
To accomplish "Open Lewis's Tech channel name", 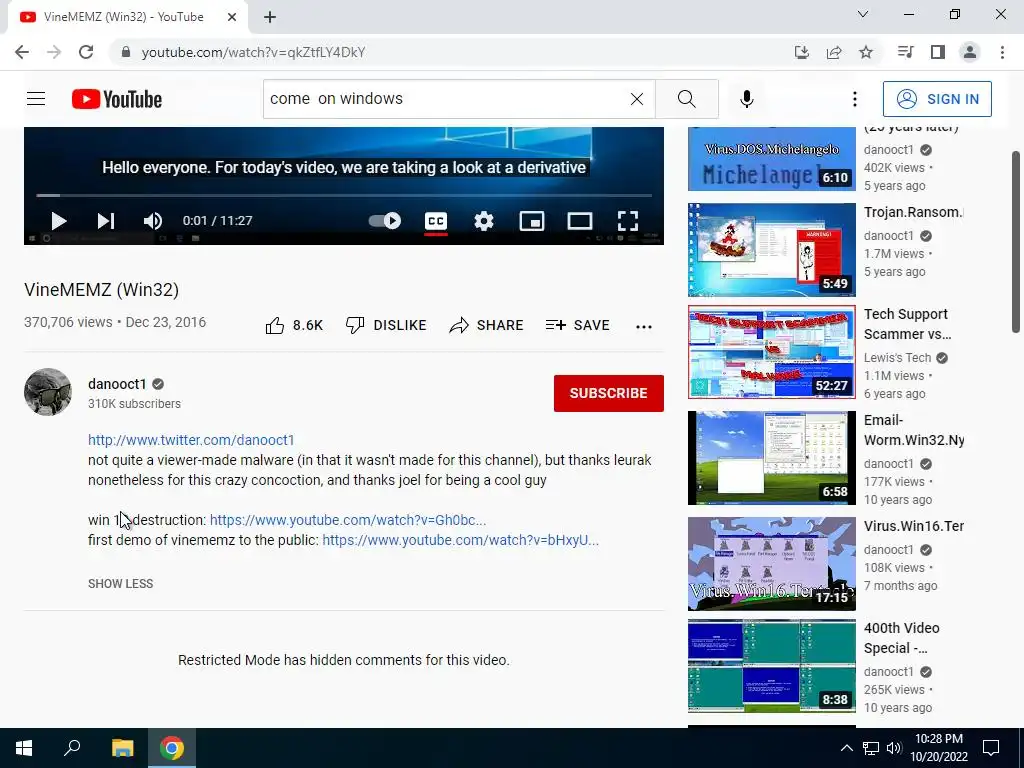I will click(x=897, y=358).
